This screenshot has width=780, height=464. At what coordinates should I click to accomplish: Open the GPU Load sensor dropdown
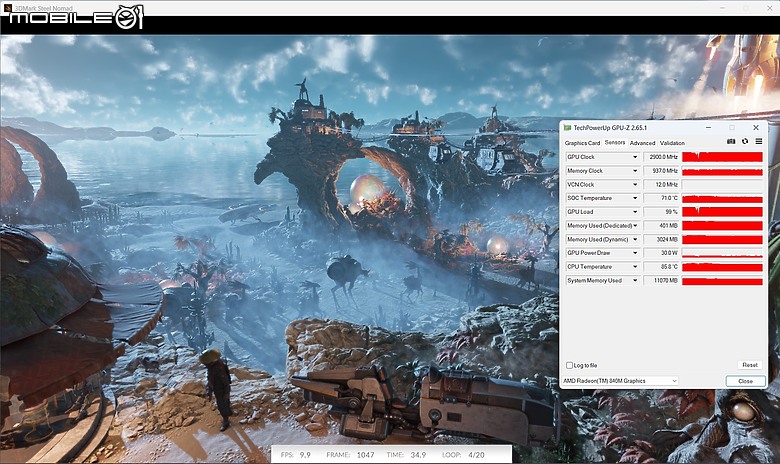[635, 212]
